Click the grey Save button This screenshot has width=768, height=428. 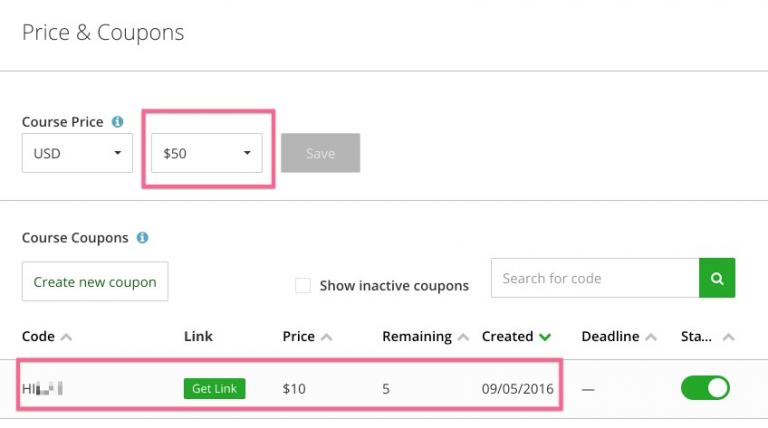(320, 153)
